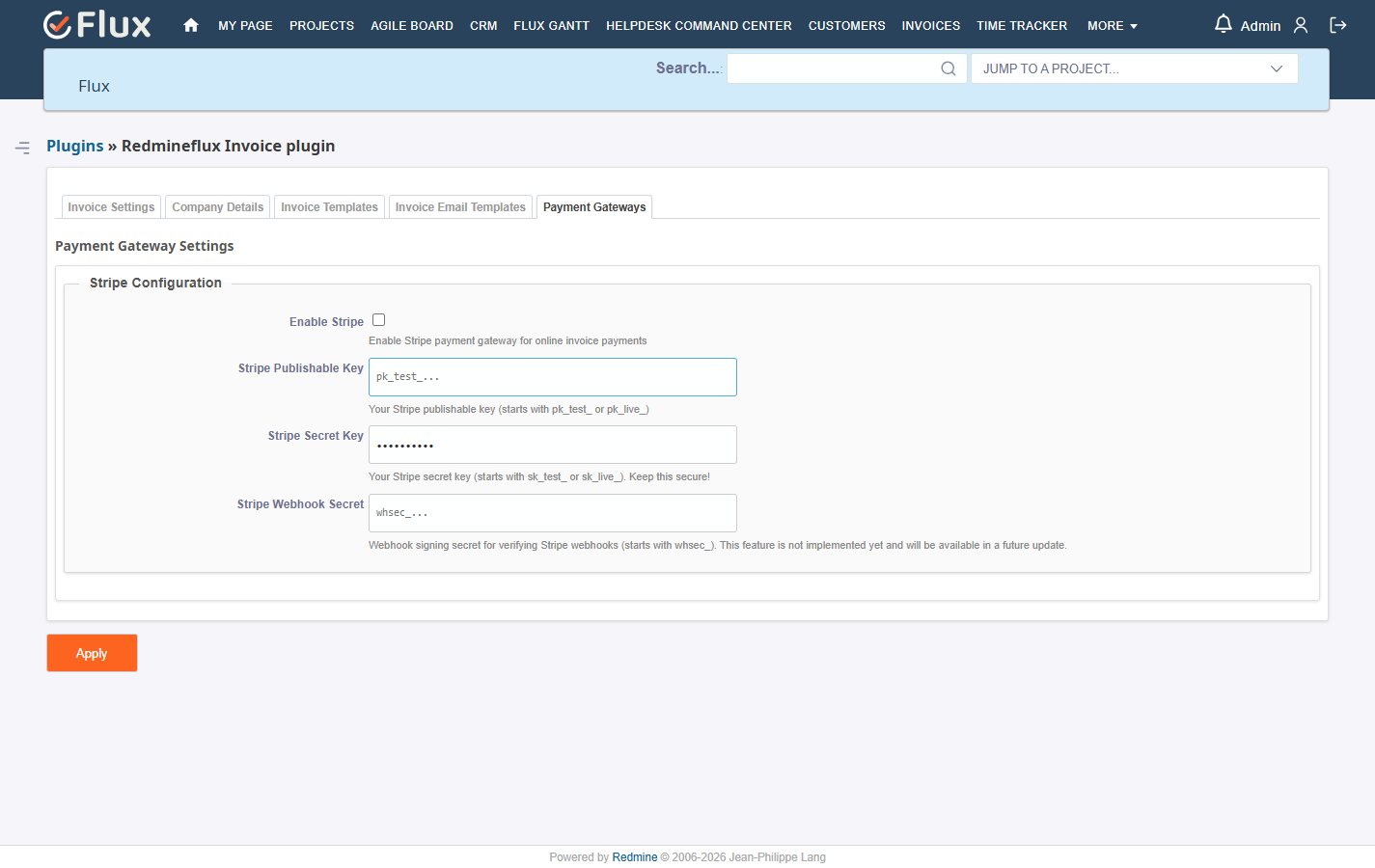Image resolution: width=1375 pixels, height=868 pixels.
Task: Click 'Enable Stripe payment gateway' hint text
Action: 508,341
